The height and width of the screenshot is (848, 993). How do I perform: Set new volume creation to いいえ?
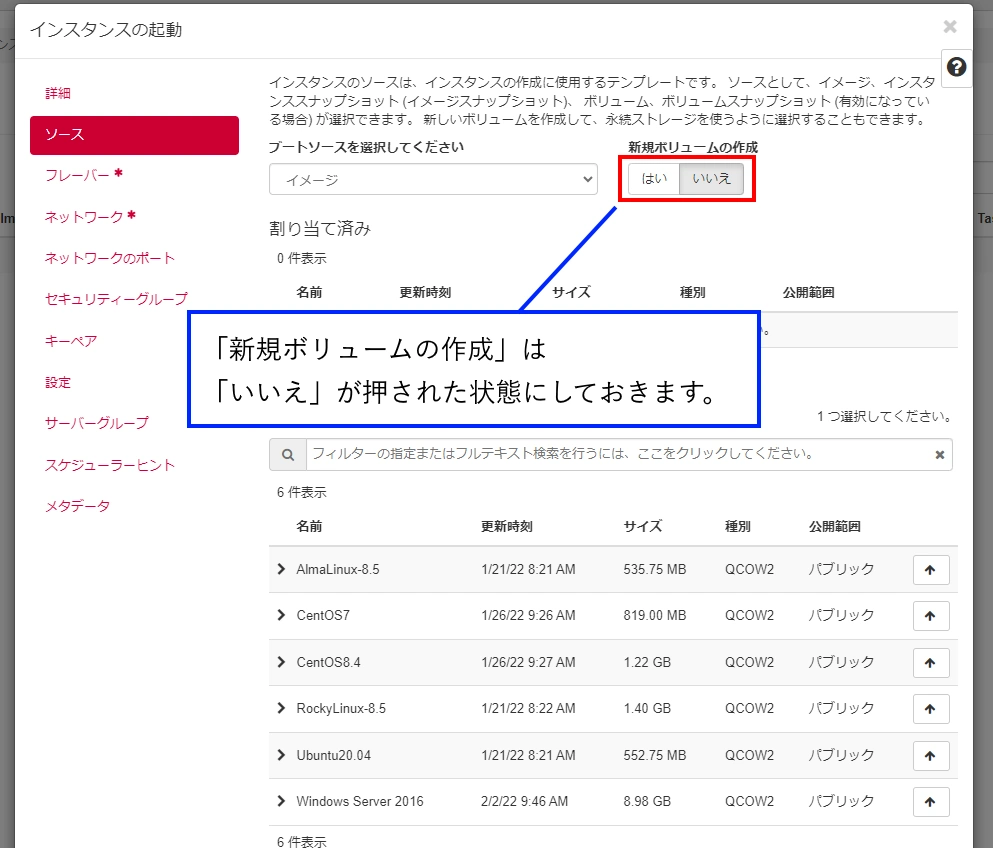711,179
